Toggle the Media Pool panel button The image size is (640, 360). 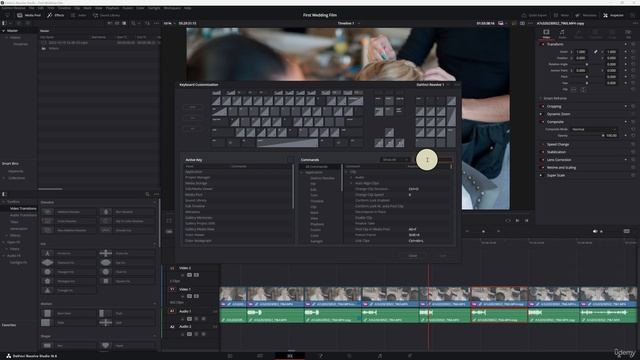tap(29, 15)
